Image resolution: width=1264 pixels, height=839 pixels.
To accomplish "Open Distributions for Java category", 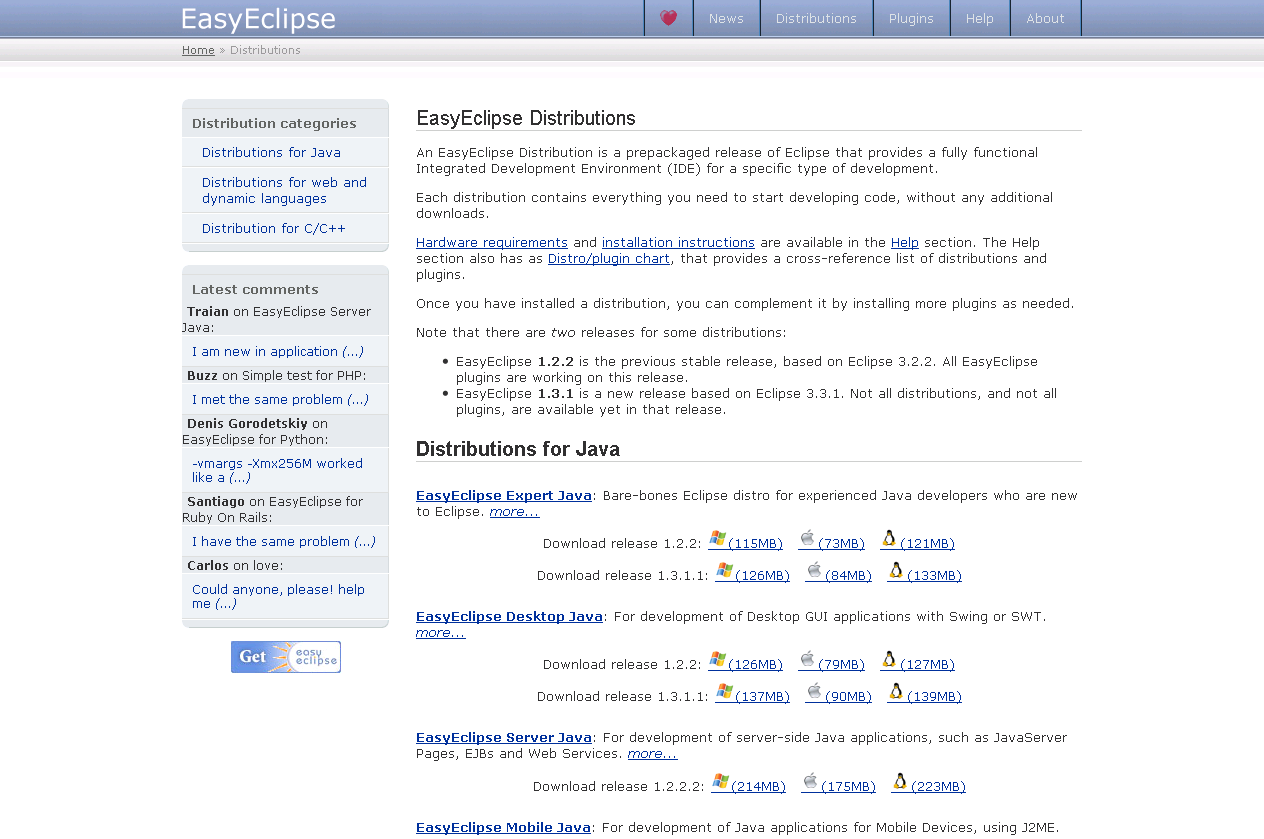I will (x=271, y=153).
